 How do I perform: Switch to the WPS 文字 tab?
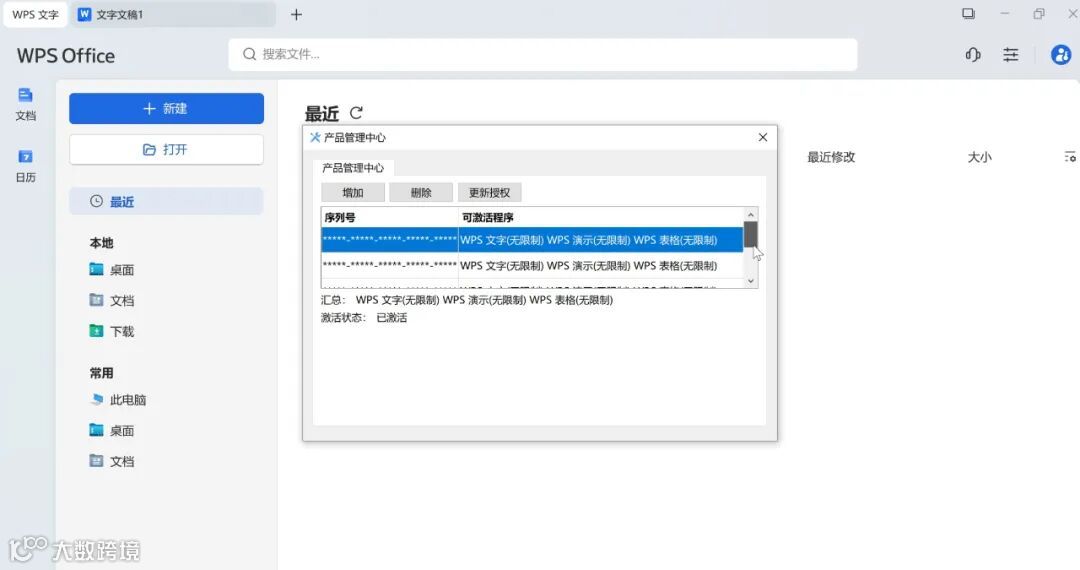coord(35,14)
